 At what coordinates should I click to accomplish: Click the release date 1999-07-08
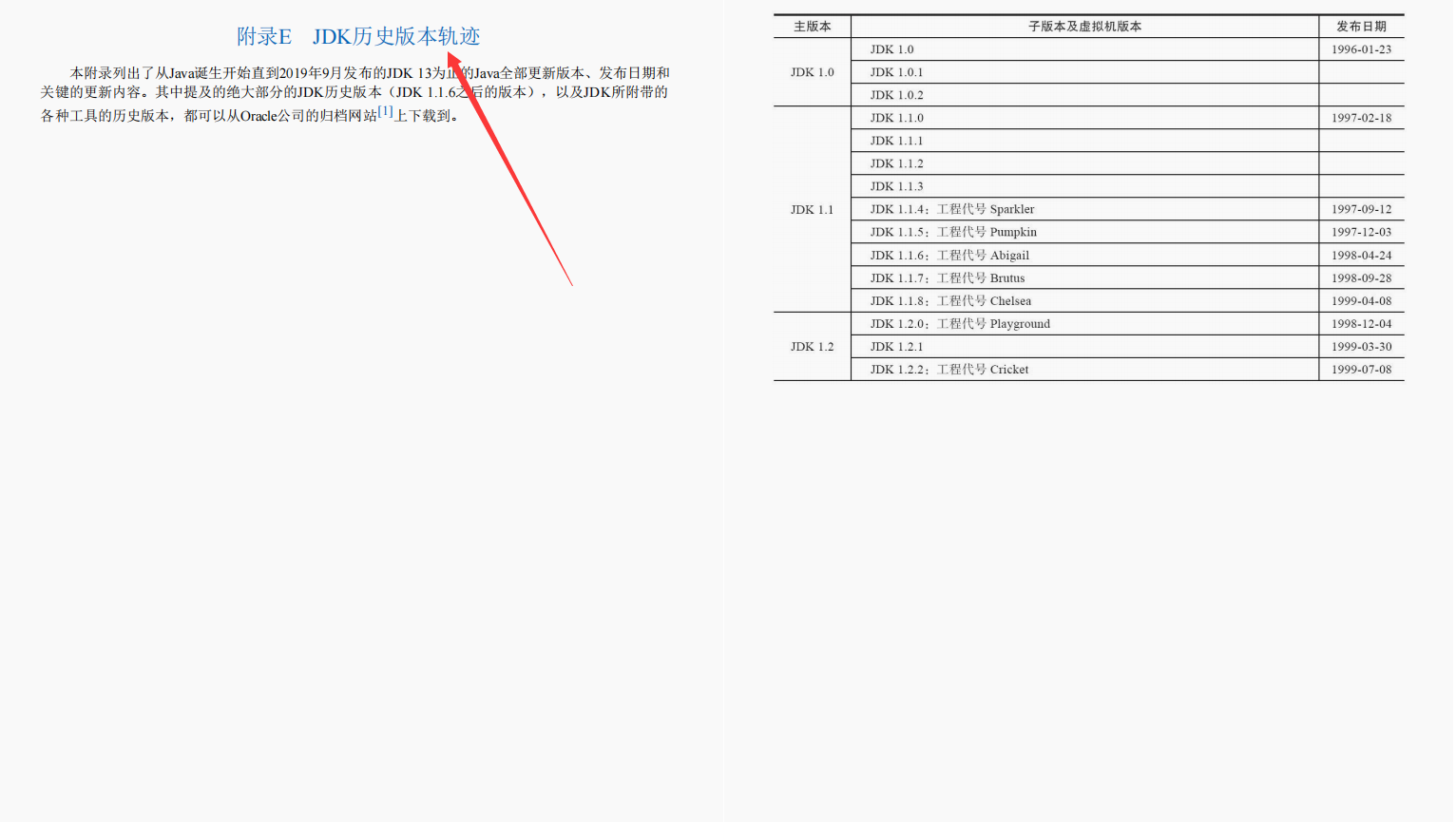[x=1361, y=370]
